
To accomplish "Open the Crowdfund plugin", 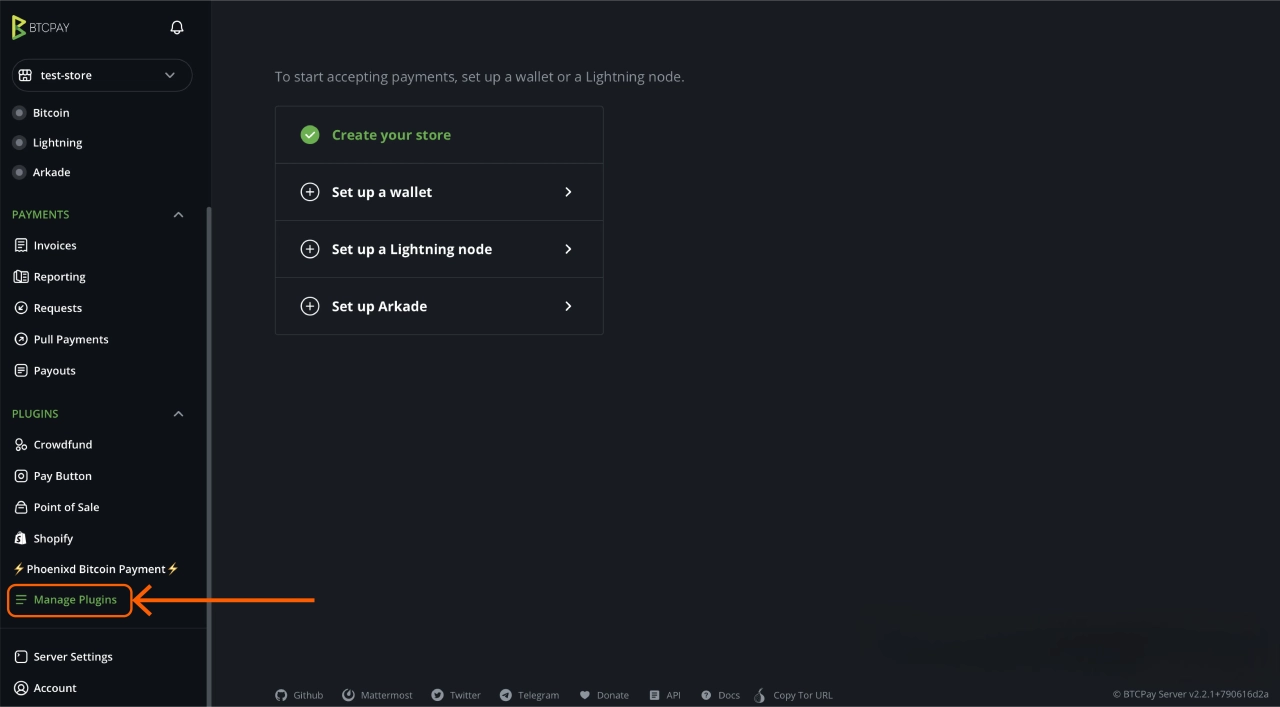I will (x=60, y=444).
